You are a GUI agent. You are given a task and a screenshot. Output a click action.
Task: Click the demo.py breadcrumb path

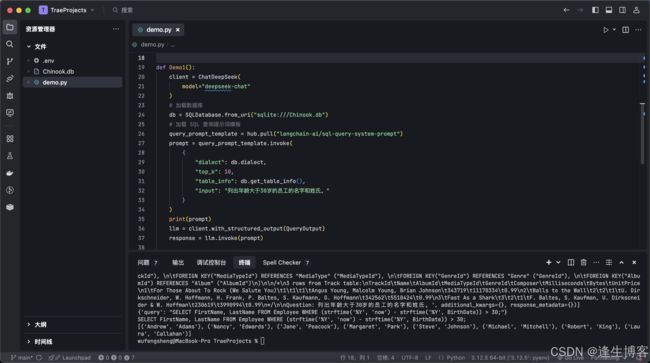[152, 44]
